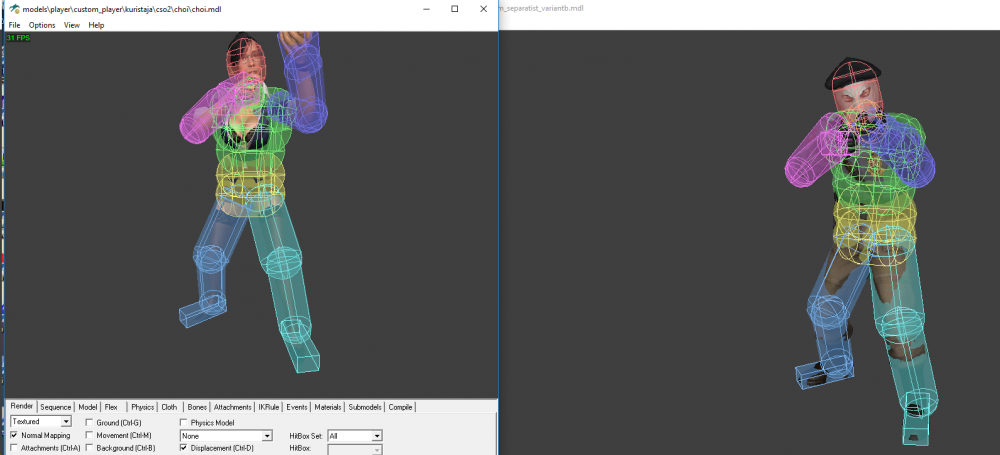Open the View menu
The image size is (1000, 455).
click(71, 25)
